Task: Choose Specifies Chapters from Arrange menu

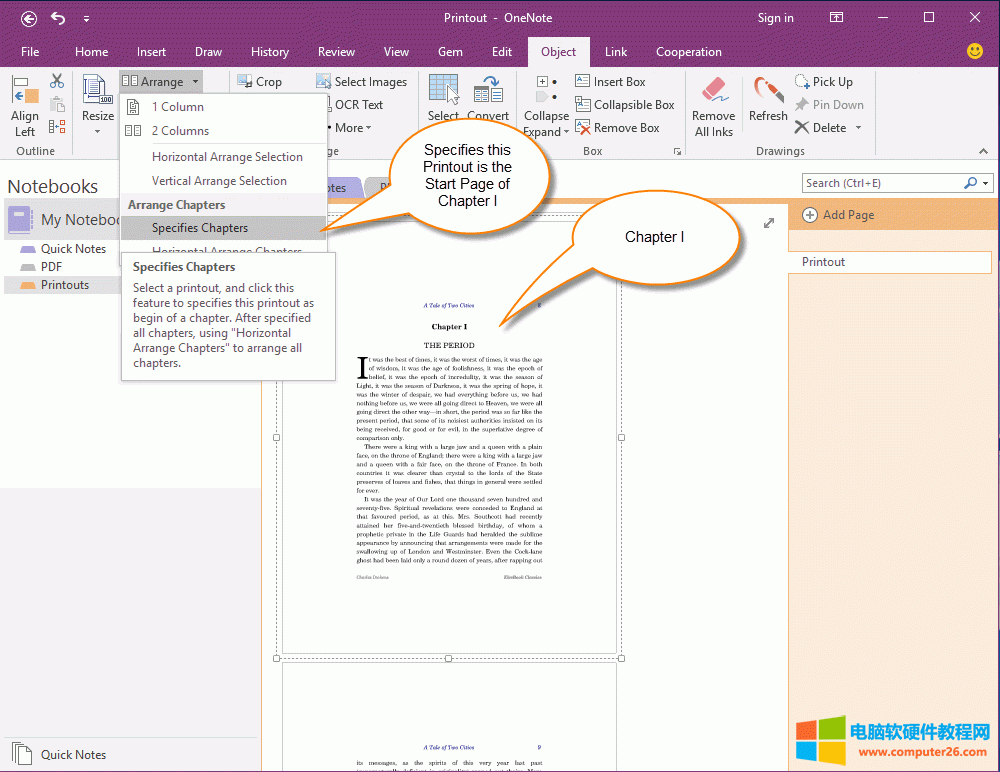Action: pos(200,228)
